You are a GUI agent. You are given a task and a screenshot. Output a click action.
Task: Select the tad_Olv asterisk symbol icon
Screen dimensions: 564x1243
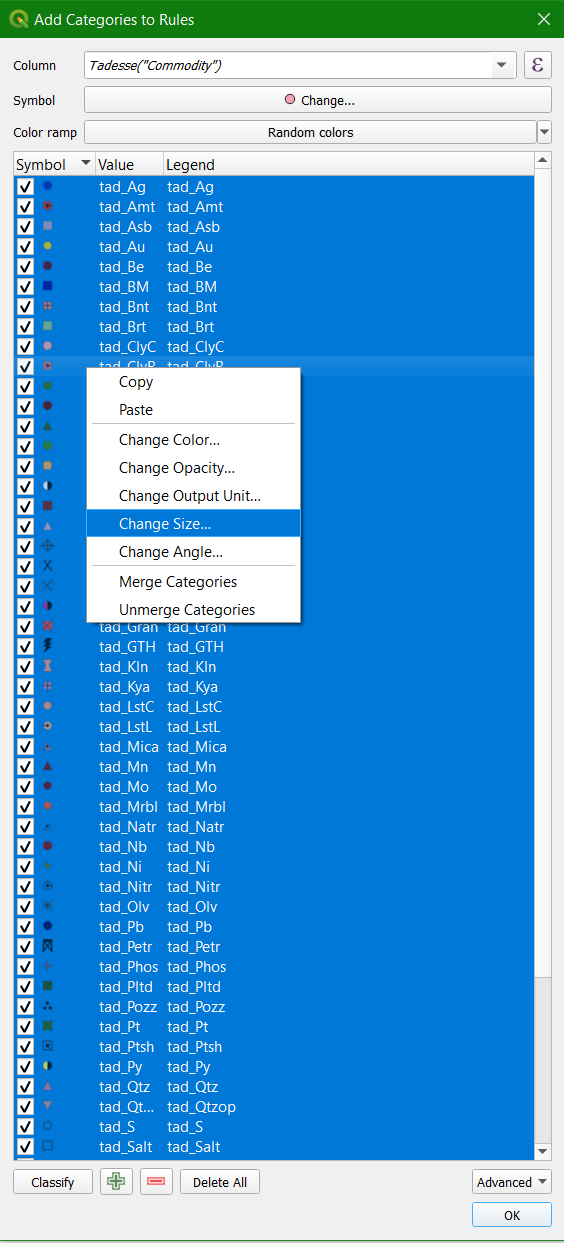click(47, 906)
